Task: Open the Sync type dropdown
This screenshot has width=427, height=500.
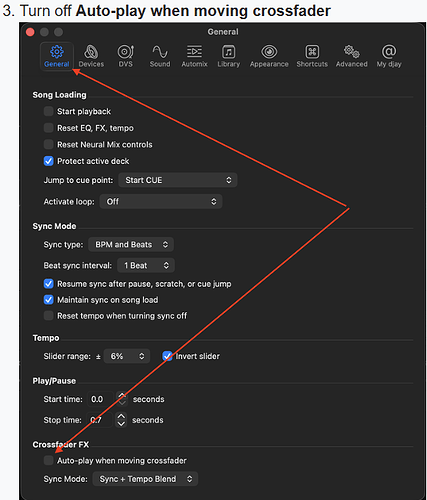Action: [x=131, y=244]
